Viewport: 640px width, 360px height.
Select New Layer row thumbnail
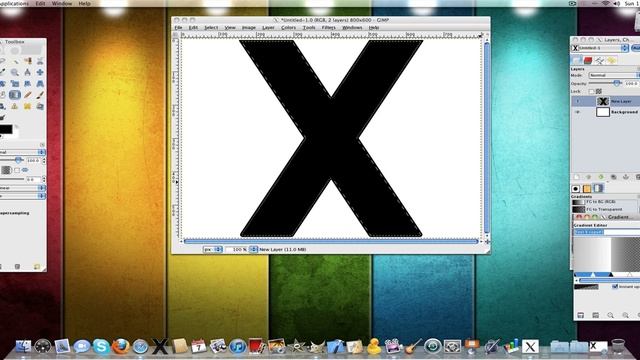[x=602, y=101]
